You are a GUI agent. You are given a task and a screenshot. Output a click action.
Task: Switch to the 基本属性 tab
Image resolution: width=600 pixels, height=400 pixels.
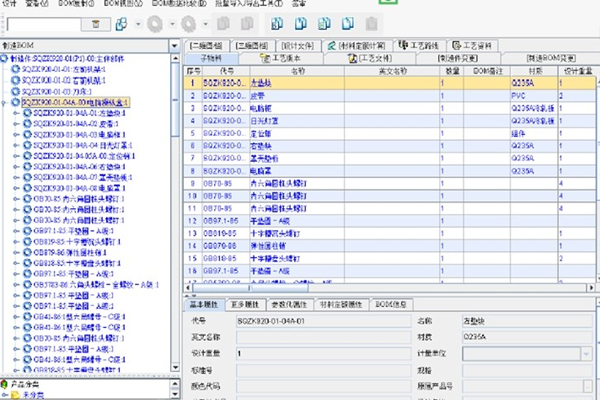[204, 305]
